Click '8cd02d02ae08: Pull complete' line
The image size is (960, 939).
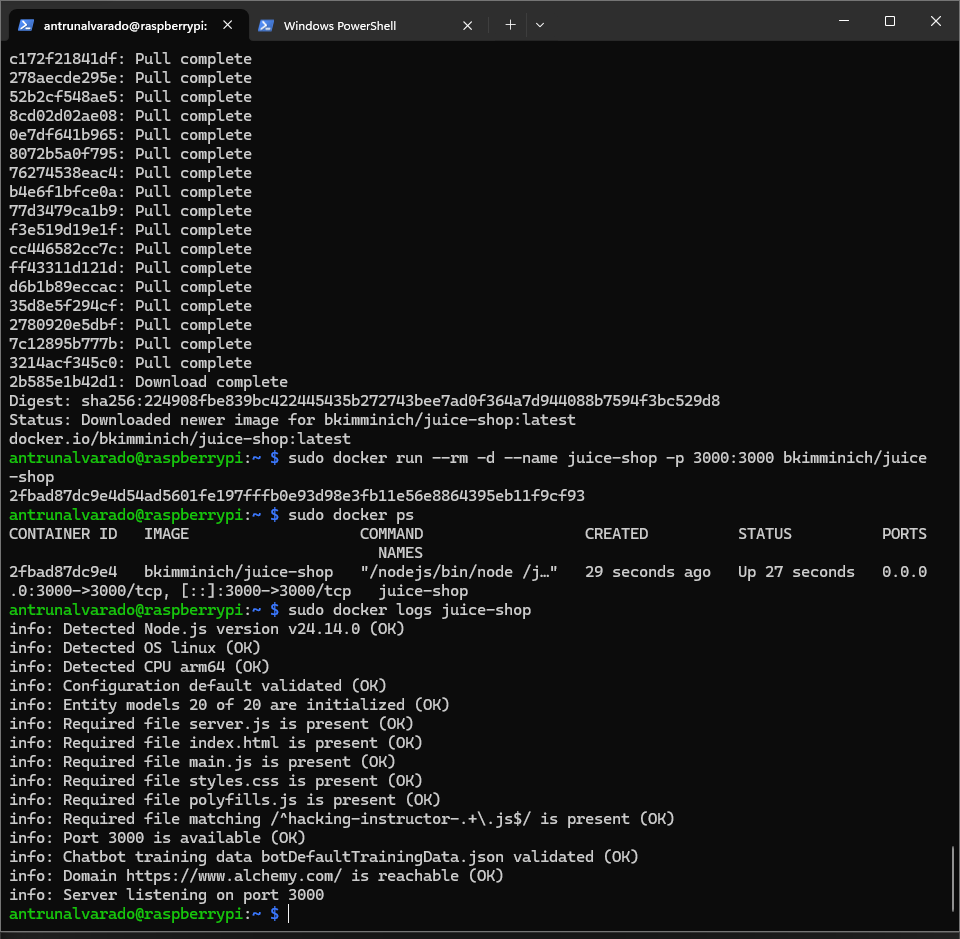coord(130,116)
